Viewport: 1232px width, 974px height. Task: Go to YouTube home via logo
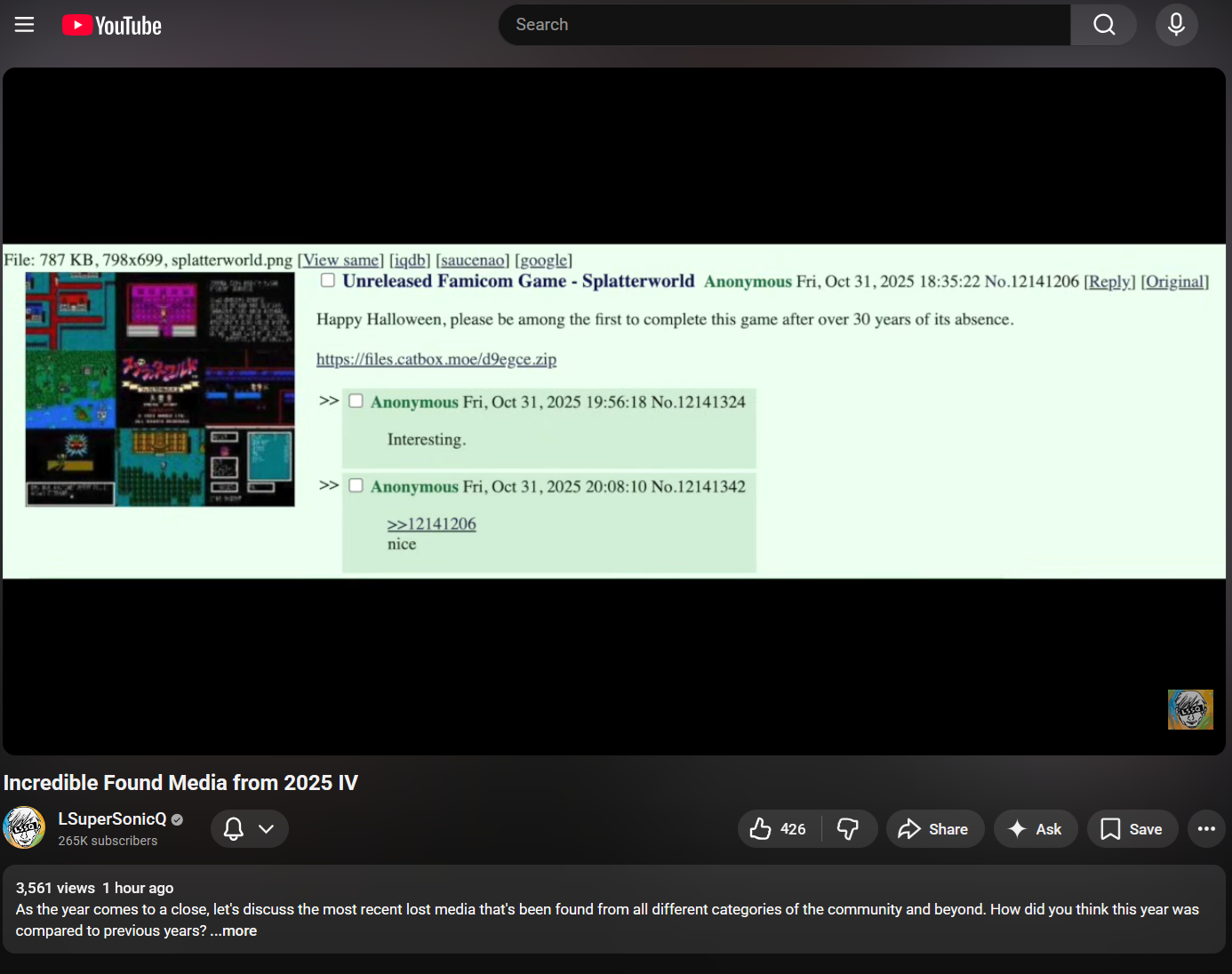pyautogui.click(x=112, y=26)
